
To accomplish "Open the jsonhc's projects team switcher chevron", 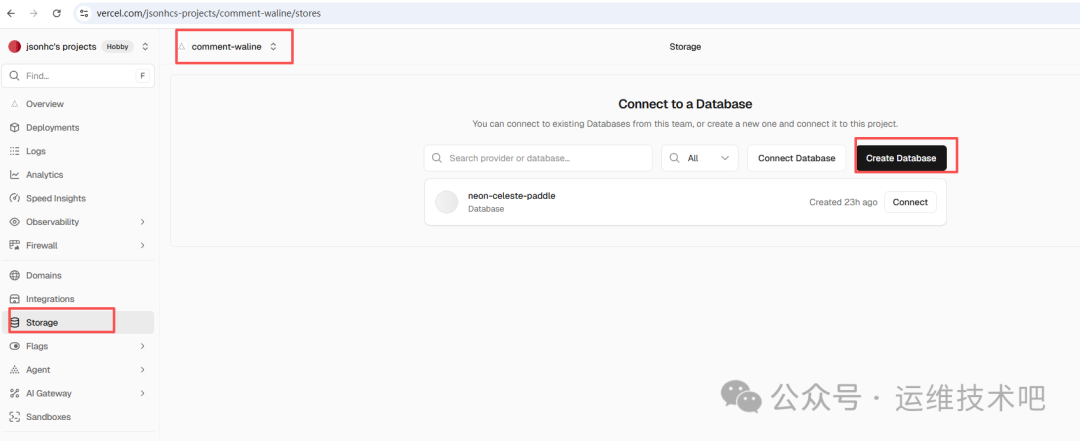I will coord(145,47).
